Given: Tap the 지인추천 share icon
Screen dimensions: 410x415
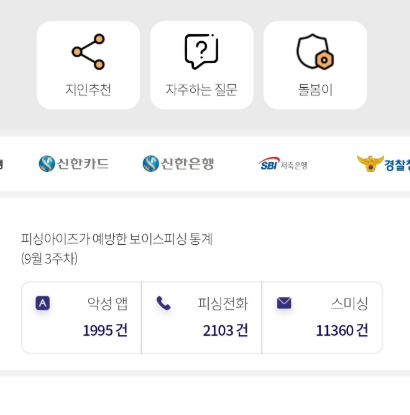Looking at the screenshot, I should pyautogui.click(x=88, y=52).
